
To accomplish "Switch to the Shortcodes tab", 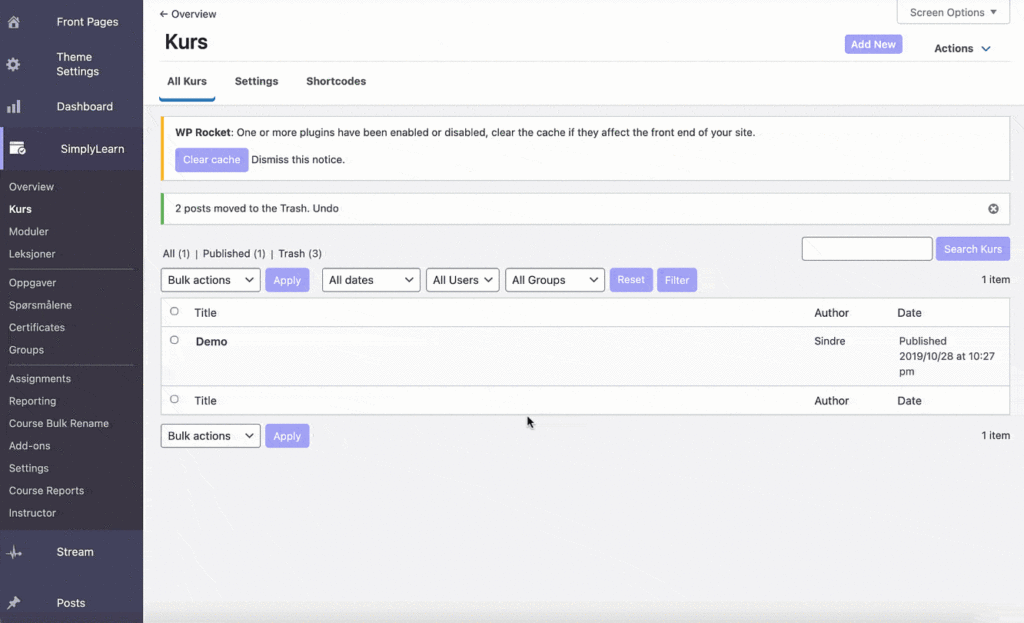I will (x=336, y=81).
